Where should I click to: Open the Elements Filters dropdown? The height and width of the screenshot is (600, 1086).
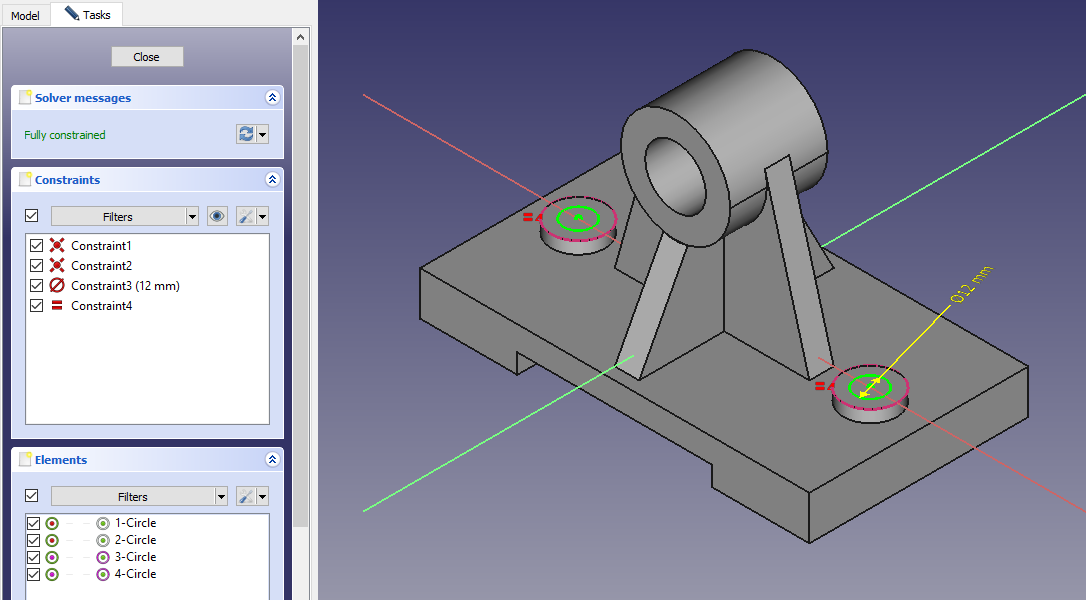click(139, 496)
